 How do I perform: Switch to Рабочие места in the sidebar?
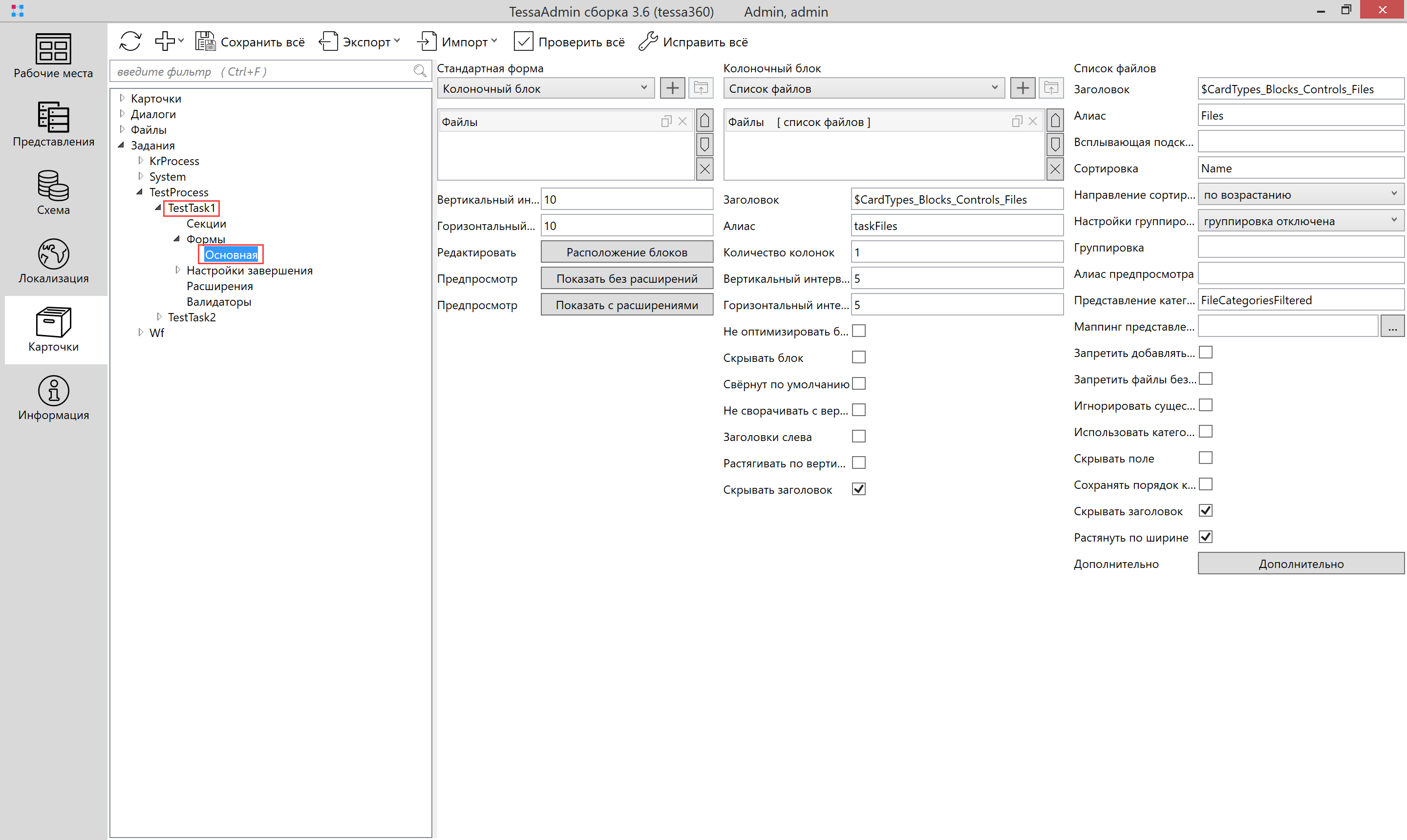53,56
